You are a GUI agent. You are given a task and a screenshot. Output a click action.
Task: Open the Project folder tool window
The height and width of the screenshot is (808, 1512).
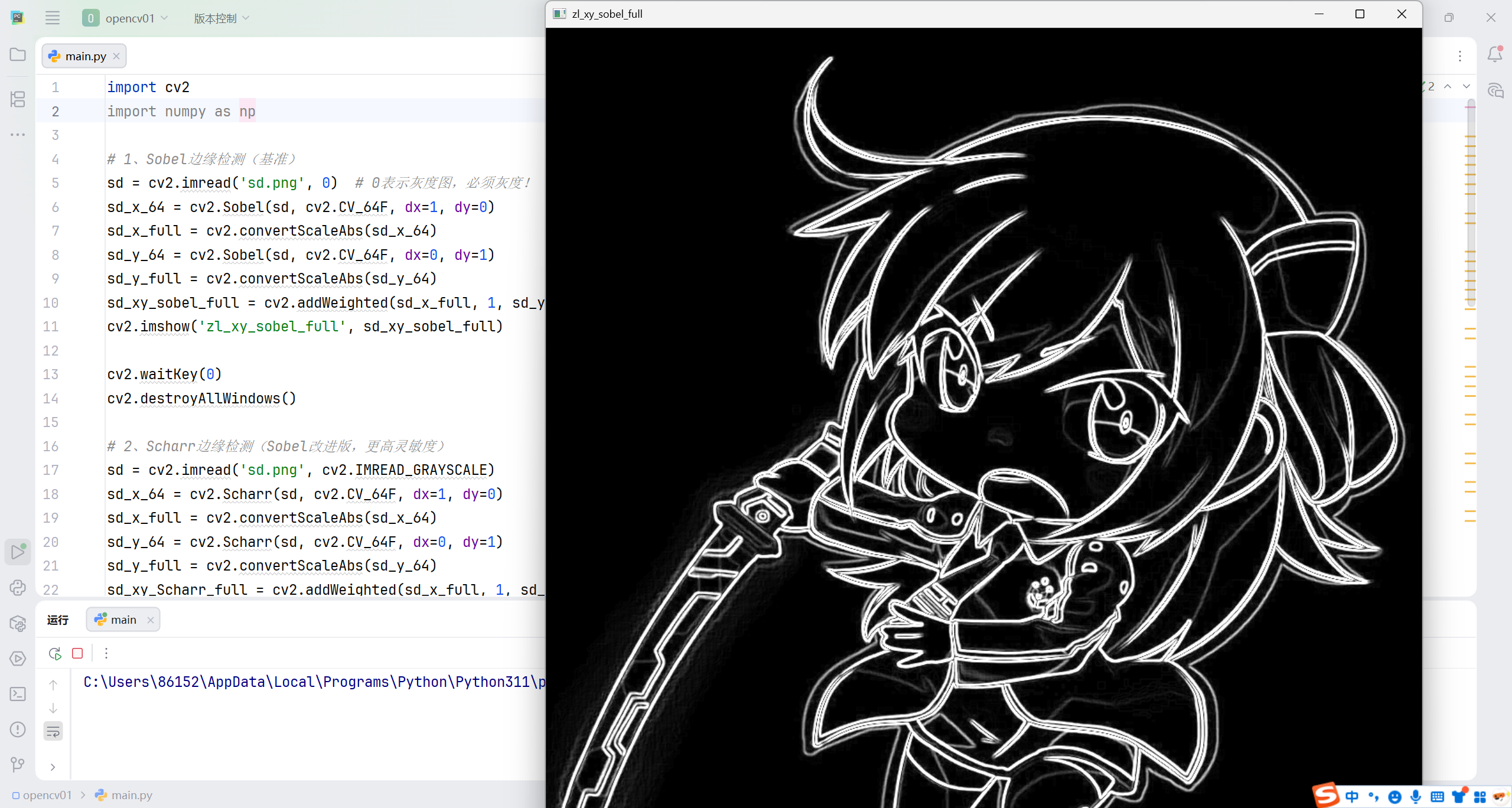tap(18, 54)
